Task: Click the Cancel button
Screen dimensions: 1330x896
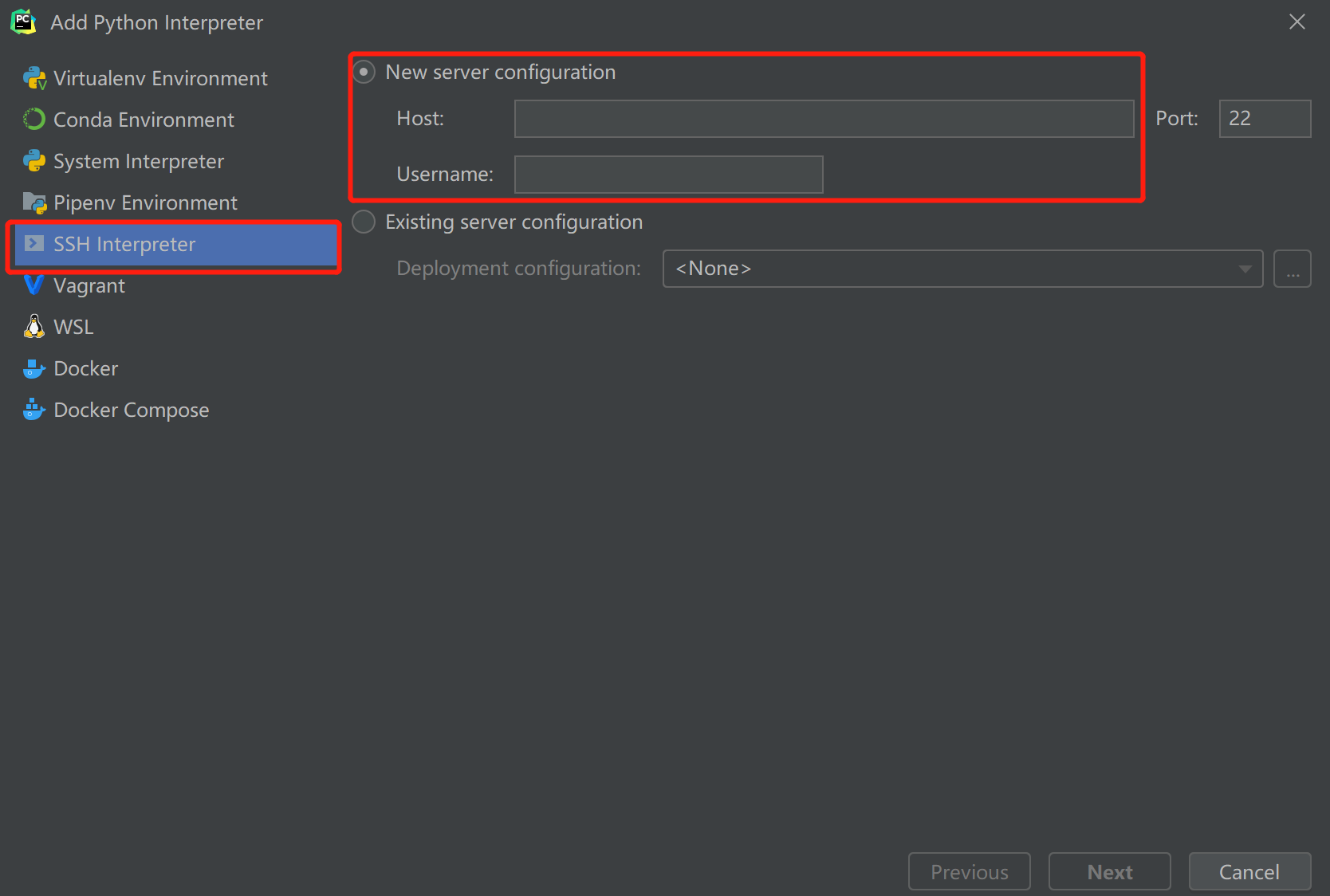Action: tap(1249, 871)
